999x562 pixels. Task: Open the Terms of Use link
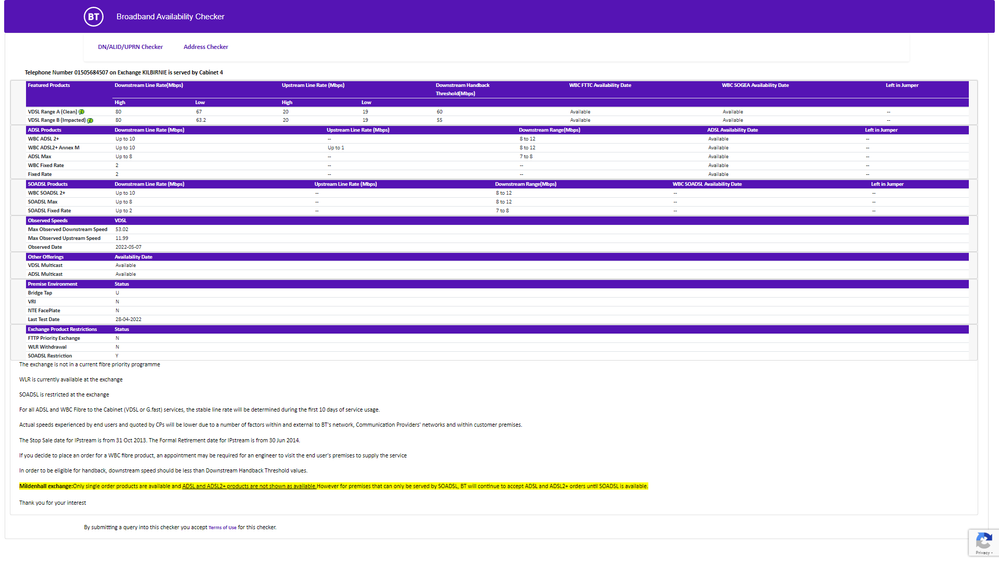coord(222,527)
